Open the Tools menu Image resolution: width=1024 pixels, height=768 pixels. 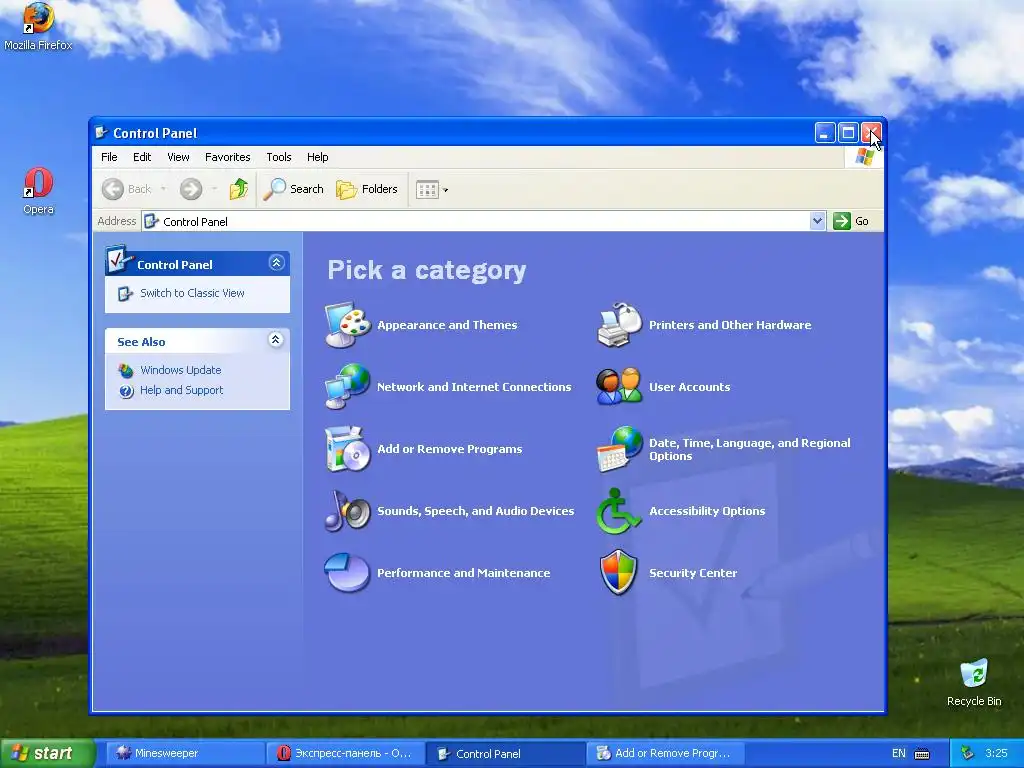tap(279, 157)
